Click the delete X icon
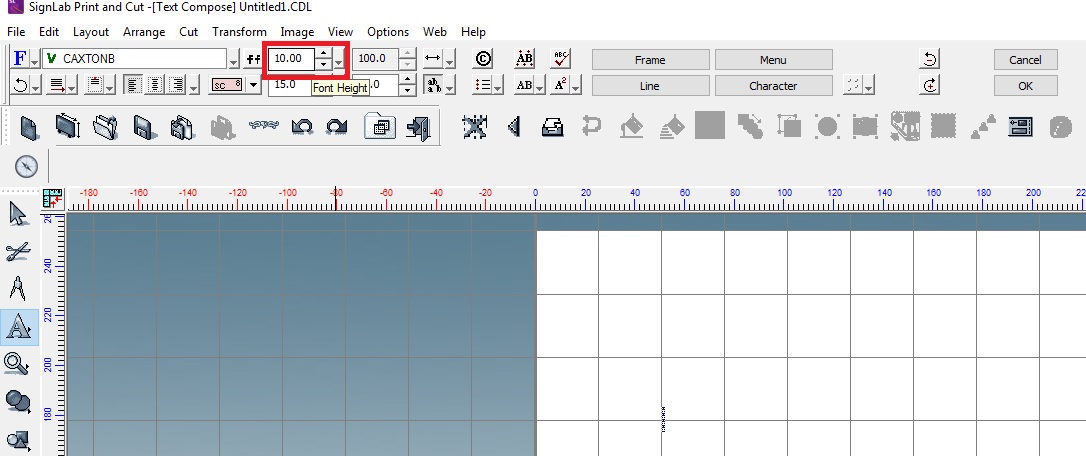Image resolution: width=1086 pixels, height=456 pixels. click(x=475, y=127)
